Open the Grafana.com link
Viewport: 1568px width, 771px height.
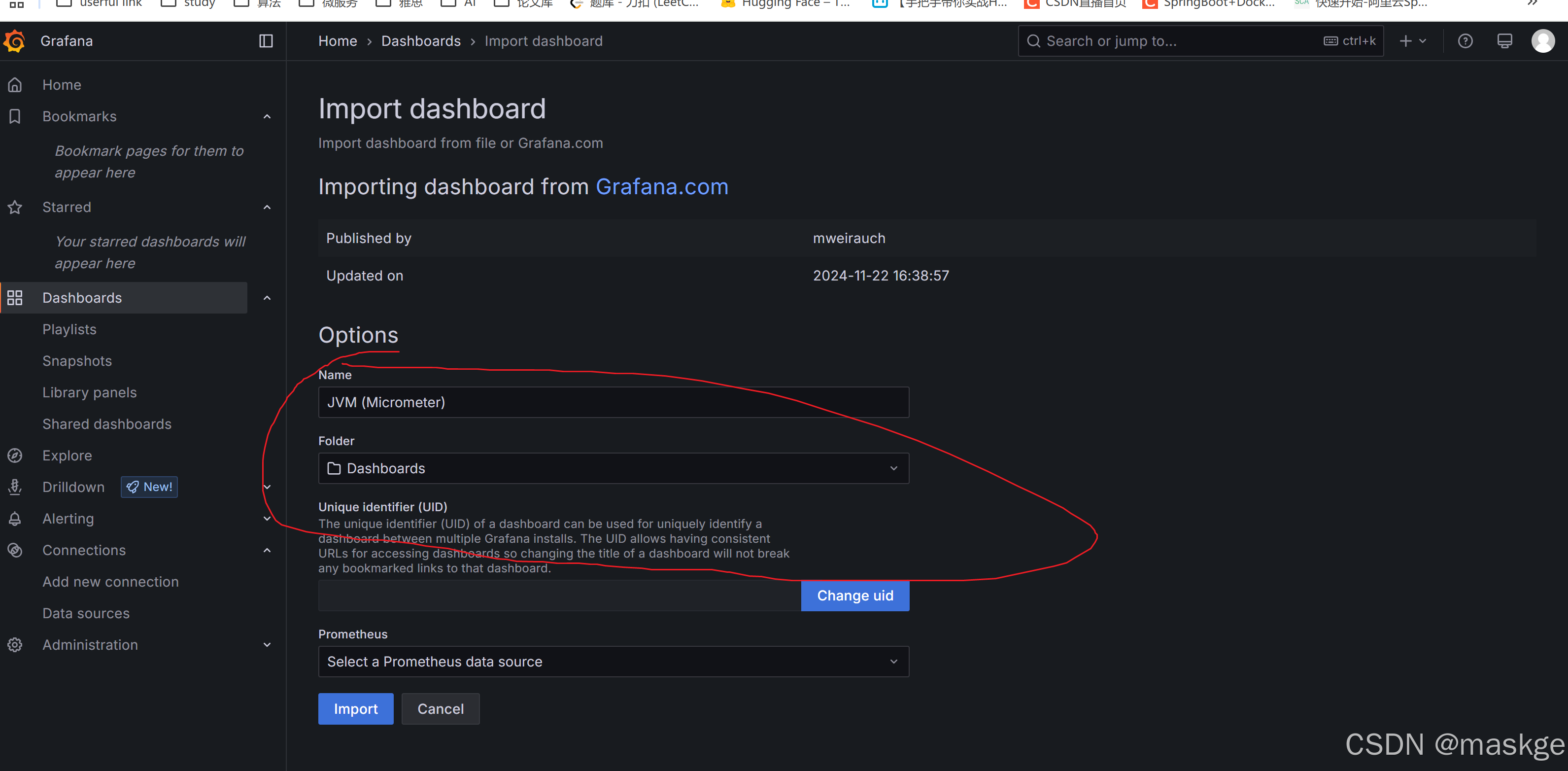pos(662,186)
